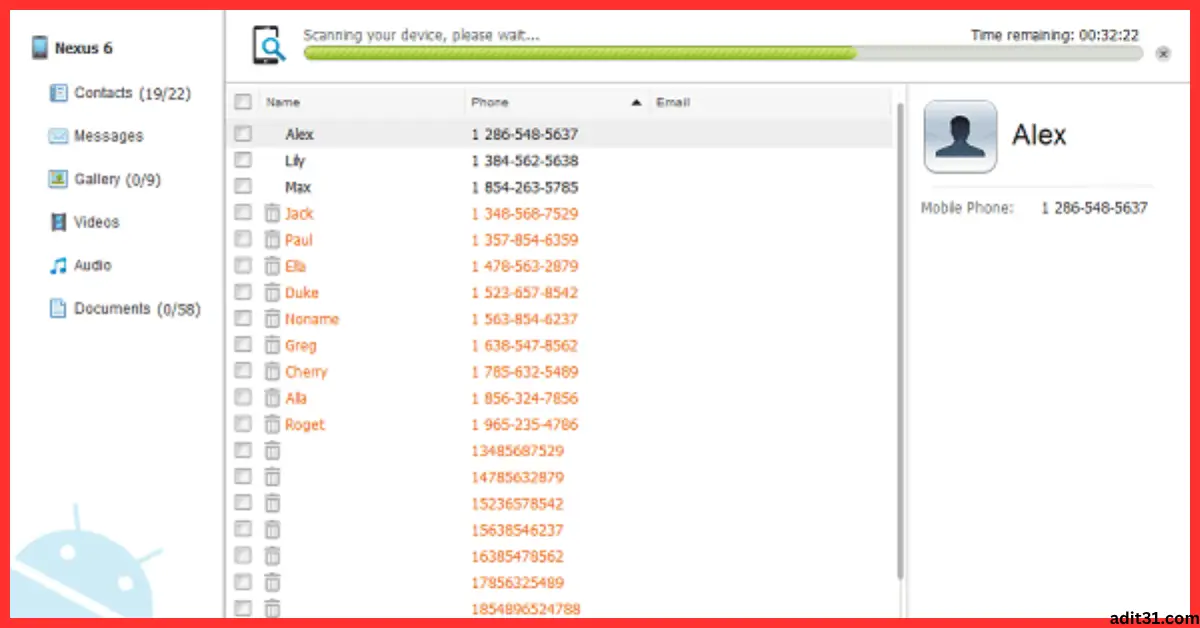Click the Nexus 6 device icon
Viewport: 1200px width, 628px height.
pos(40,47)
